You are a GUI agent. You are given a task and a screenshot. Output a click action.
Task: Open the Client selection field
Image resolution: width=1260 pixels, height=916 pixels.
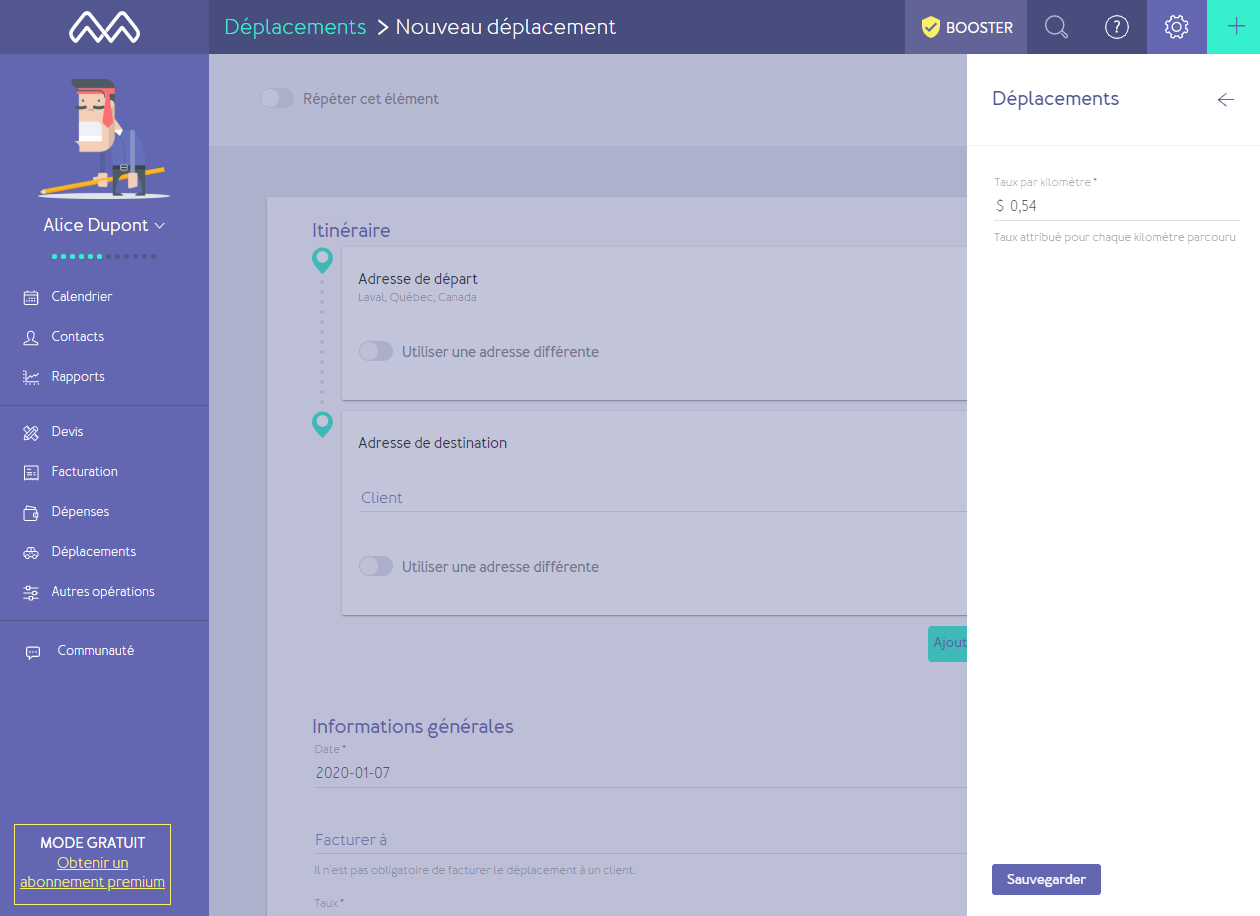[x=663, y=498]
